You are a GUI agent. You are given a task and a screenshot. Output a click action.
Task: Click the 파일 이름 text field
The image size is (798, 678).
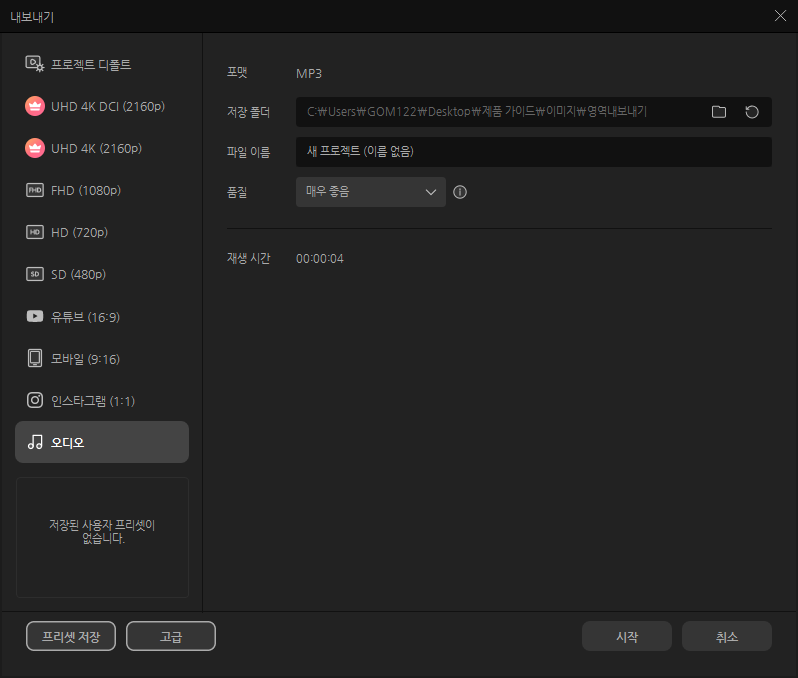pyautogui.click(x=533, y=152)
